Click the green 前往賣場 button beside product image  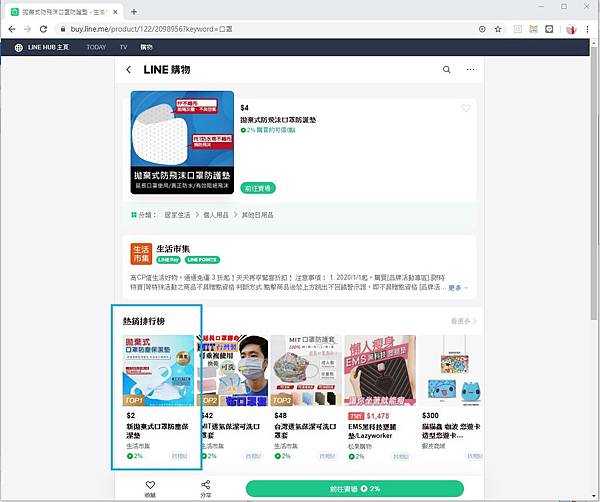coord(258,188)
